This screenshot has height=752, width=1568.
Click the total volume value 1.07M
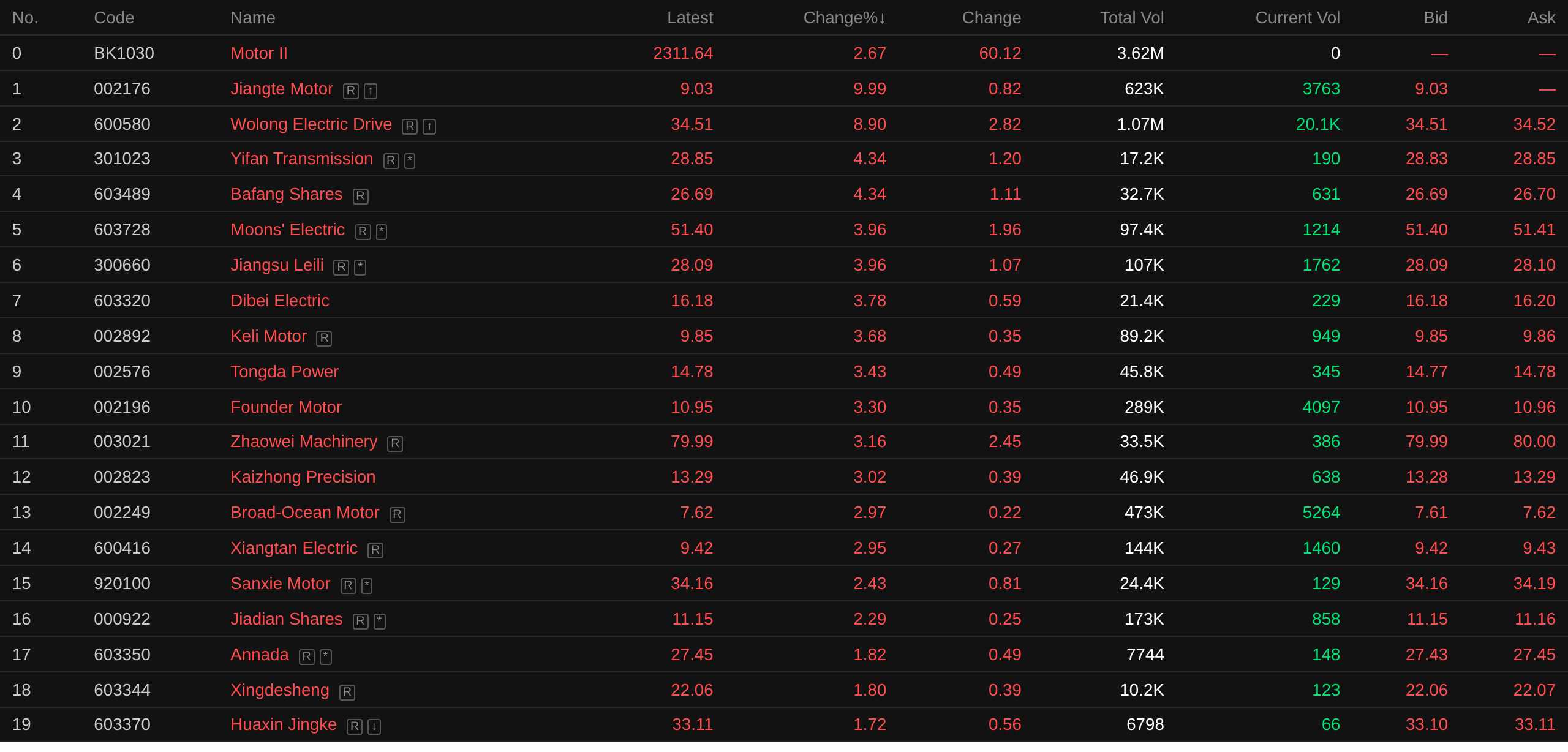coord(1140,124)
